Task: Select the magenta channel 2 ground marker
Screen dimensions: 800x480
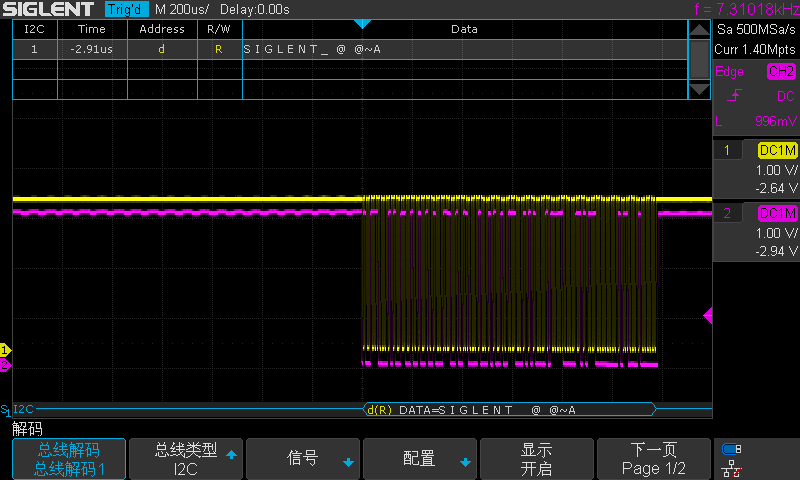Action: (x=5, y=366)
